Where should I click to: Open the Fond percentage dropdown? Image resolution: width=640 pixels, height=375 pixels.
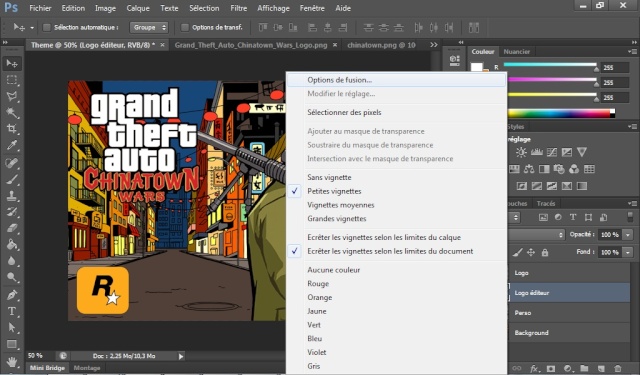click(628, 252)
